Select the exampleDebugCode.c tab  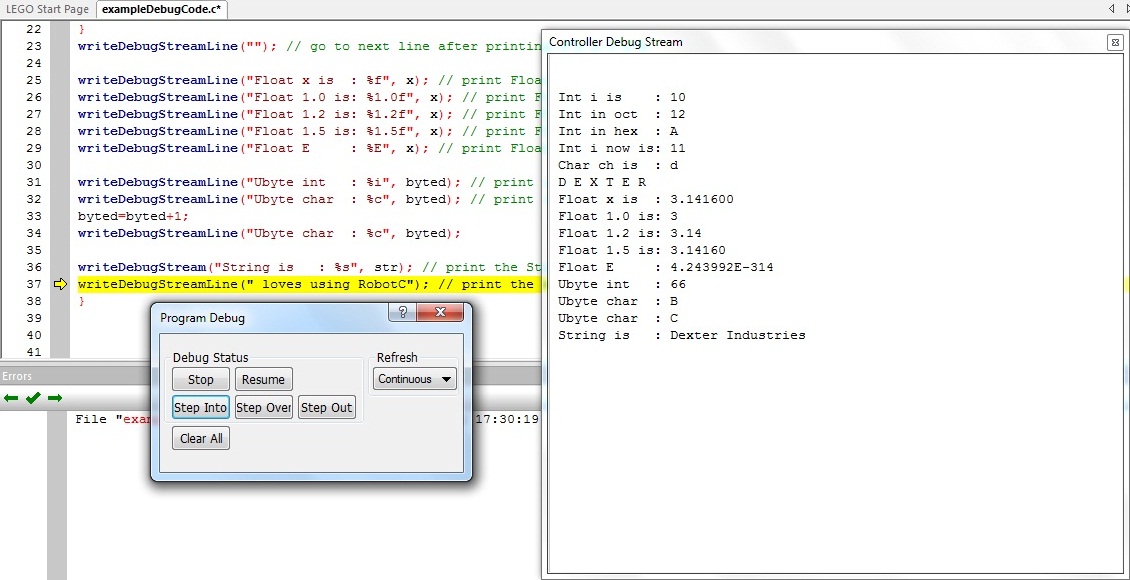pyautogui.click(x=161, y=9)
